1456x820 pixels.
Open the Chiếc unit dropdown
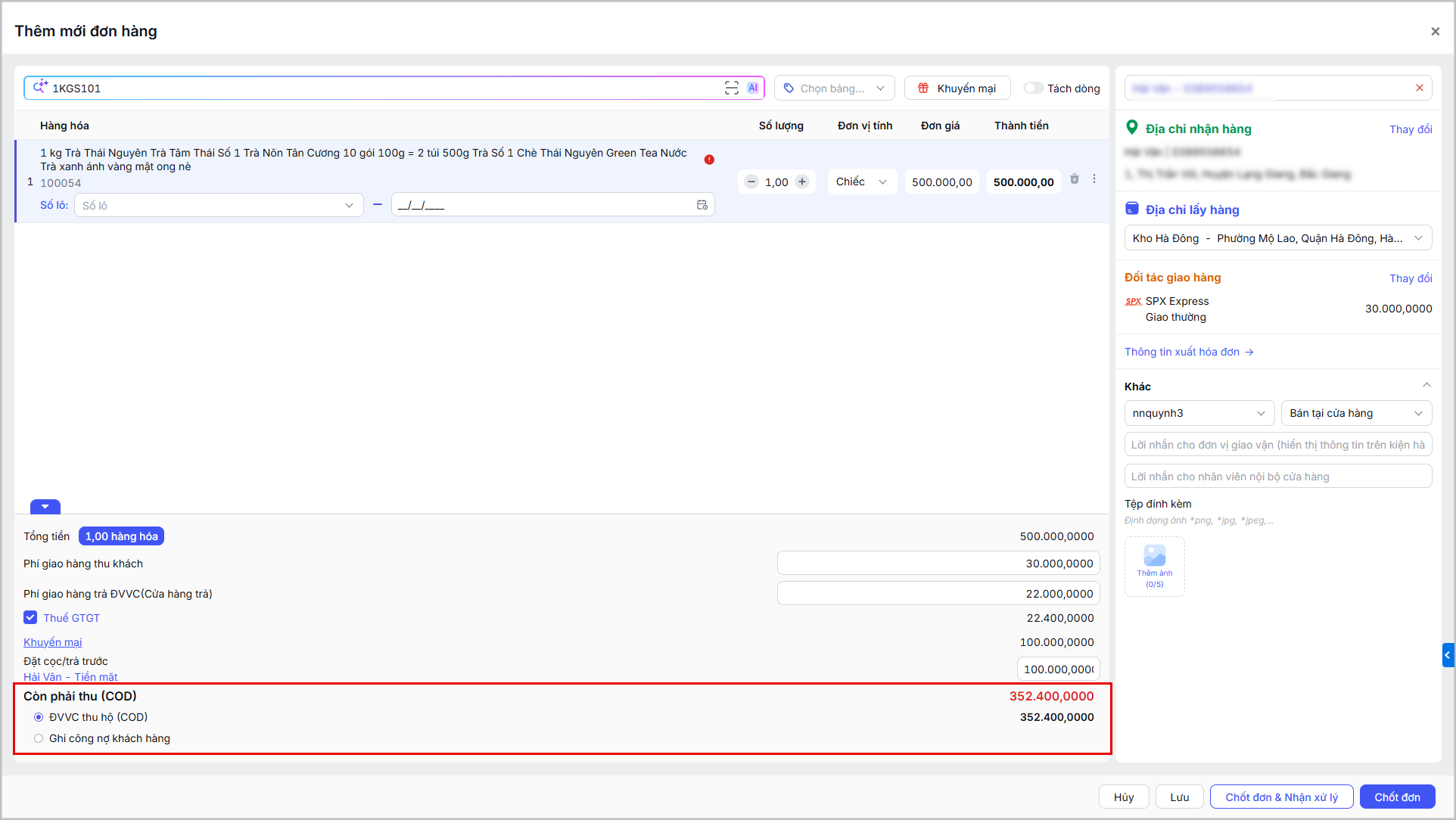coord(862,182)
